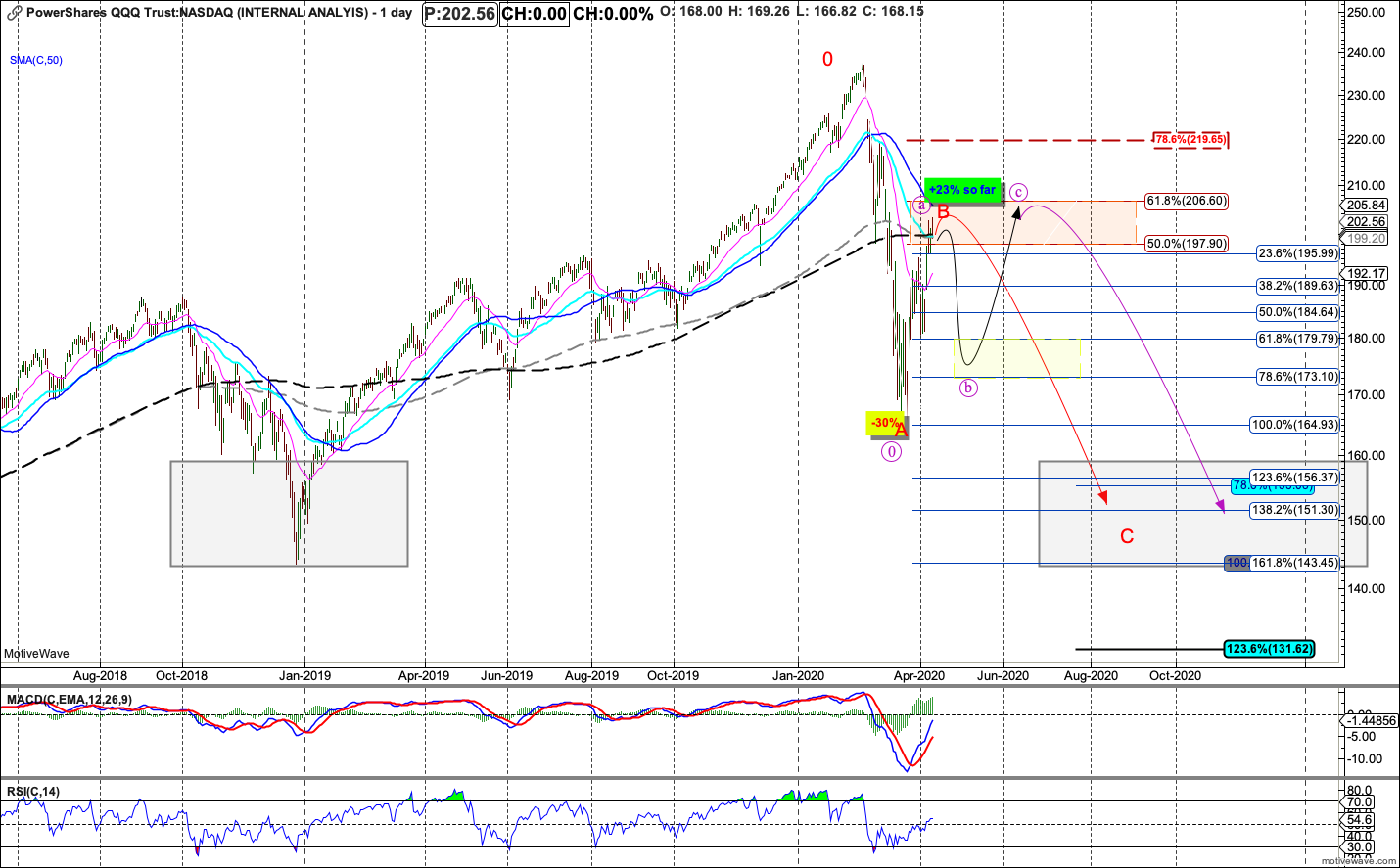The height and width of the screenshot is (868, 1400).
Task: Select the 138.2%(151.30) extension label
Action: (1295, 510)
